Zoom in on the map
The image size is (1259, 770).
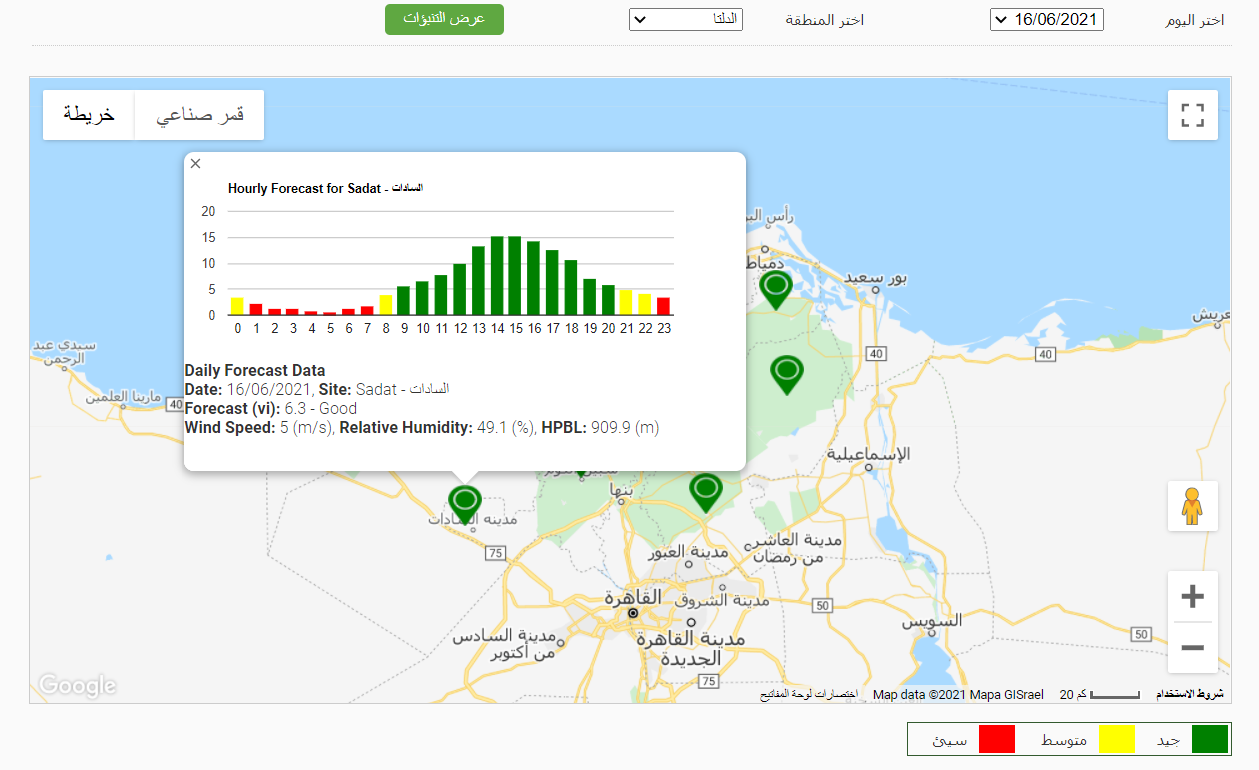coord(1192,597)
